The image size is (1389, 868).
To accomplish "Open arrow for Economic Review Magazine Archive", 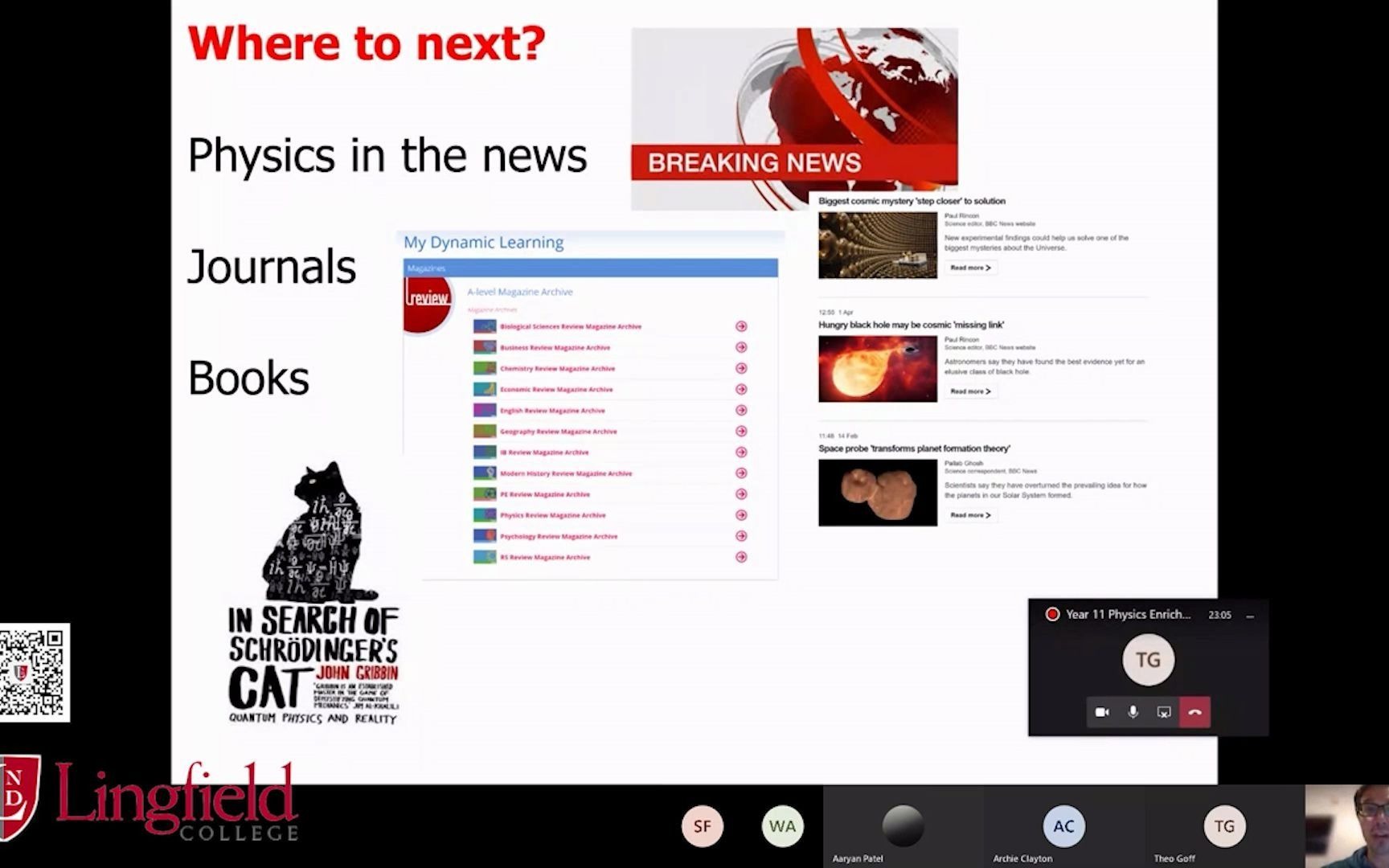I will 741,389.
